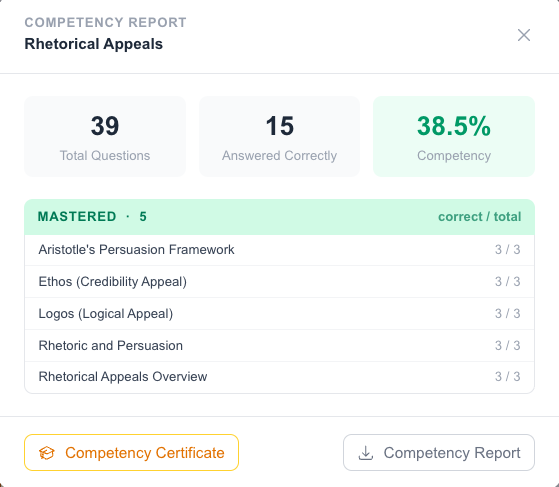Open the Competency Certificate button
Screen dimensions: 559x487
(x=131, y=452)
